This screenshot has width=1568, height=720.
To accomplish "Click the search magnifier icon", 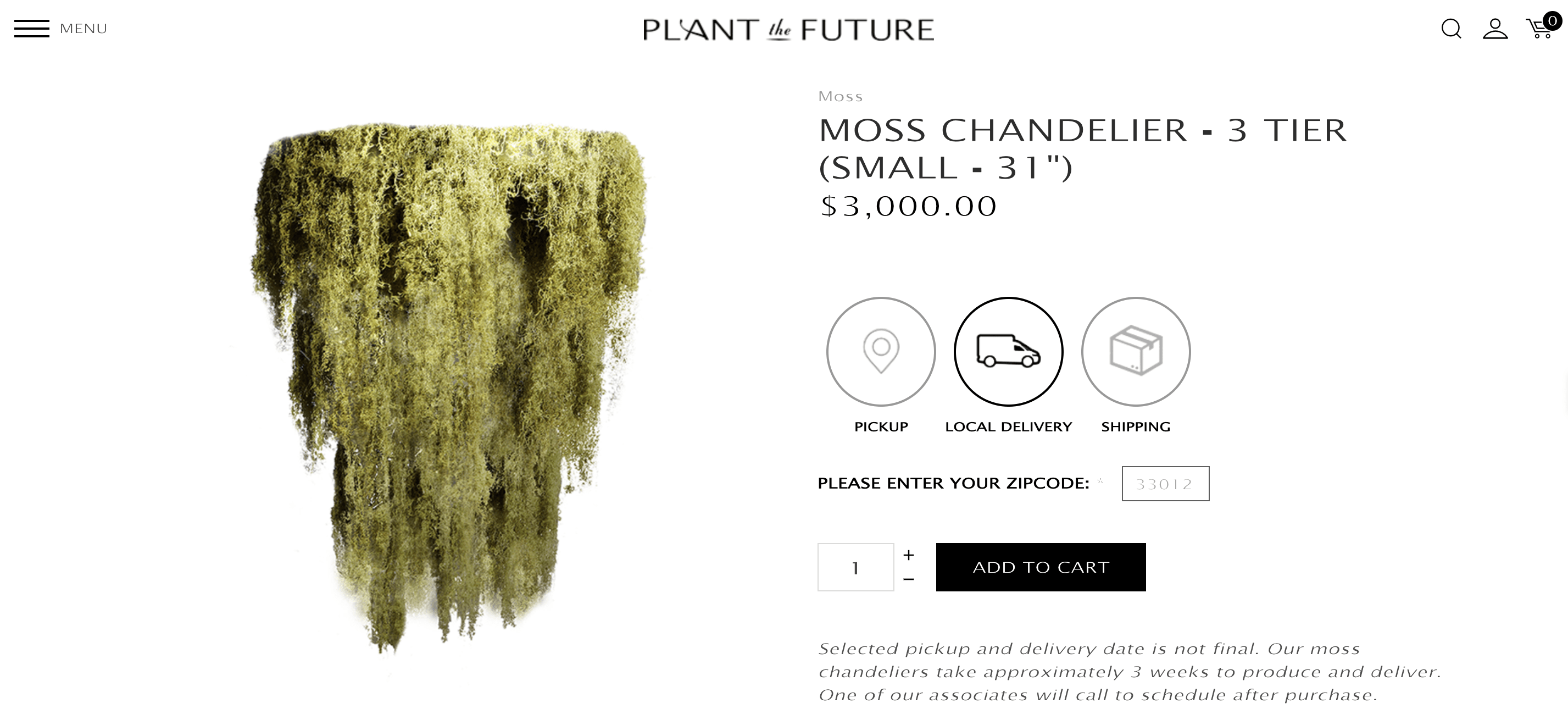I will click(1451, 29).
